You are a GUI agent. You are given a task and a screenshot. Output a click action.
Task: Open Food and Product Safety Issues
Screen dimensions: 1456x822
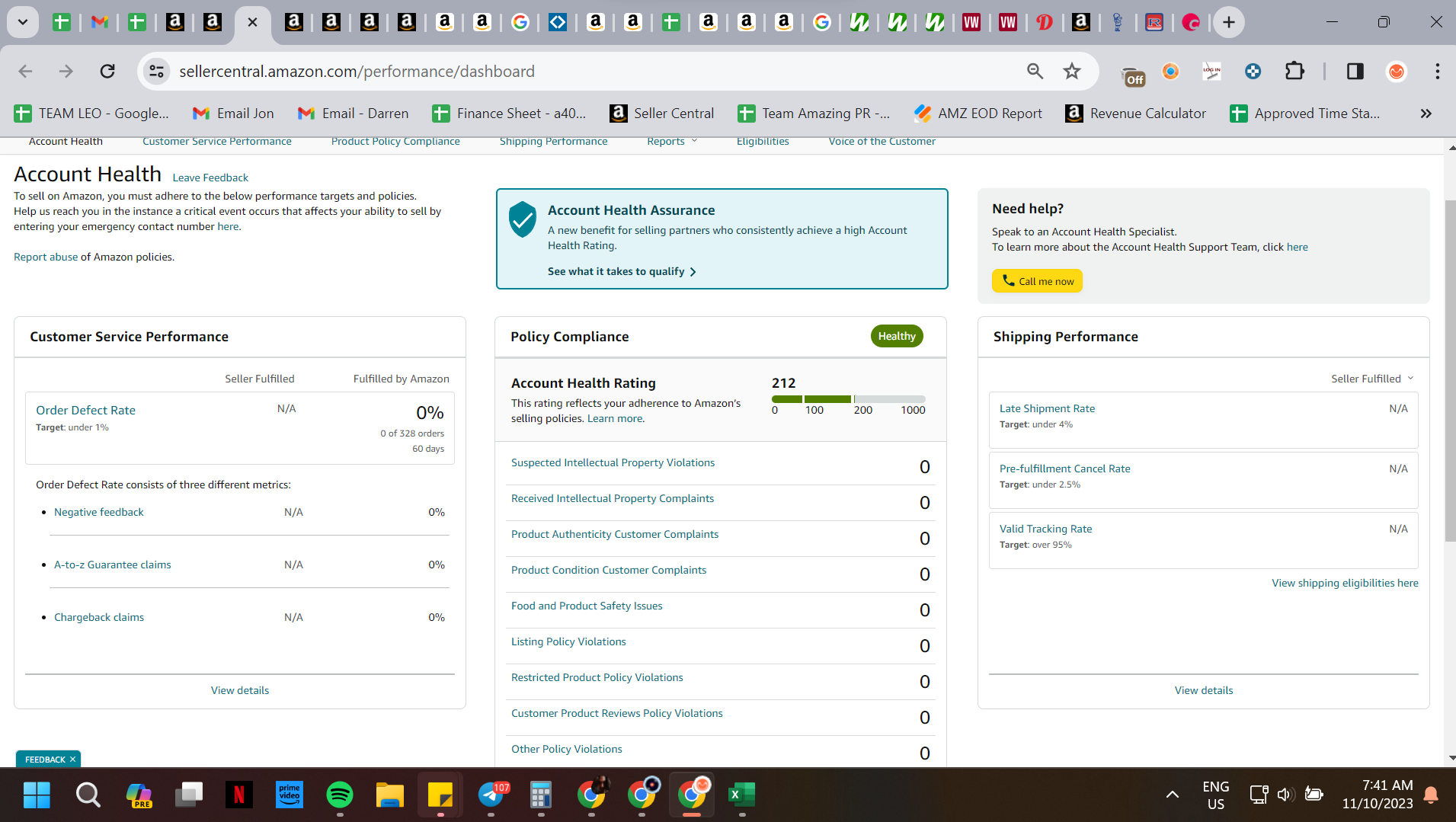(587, 606)
